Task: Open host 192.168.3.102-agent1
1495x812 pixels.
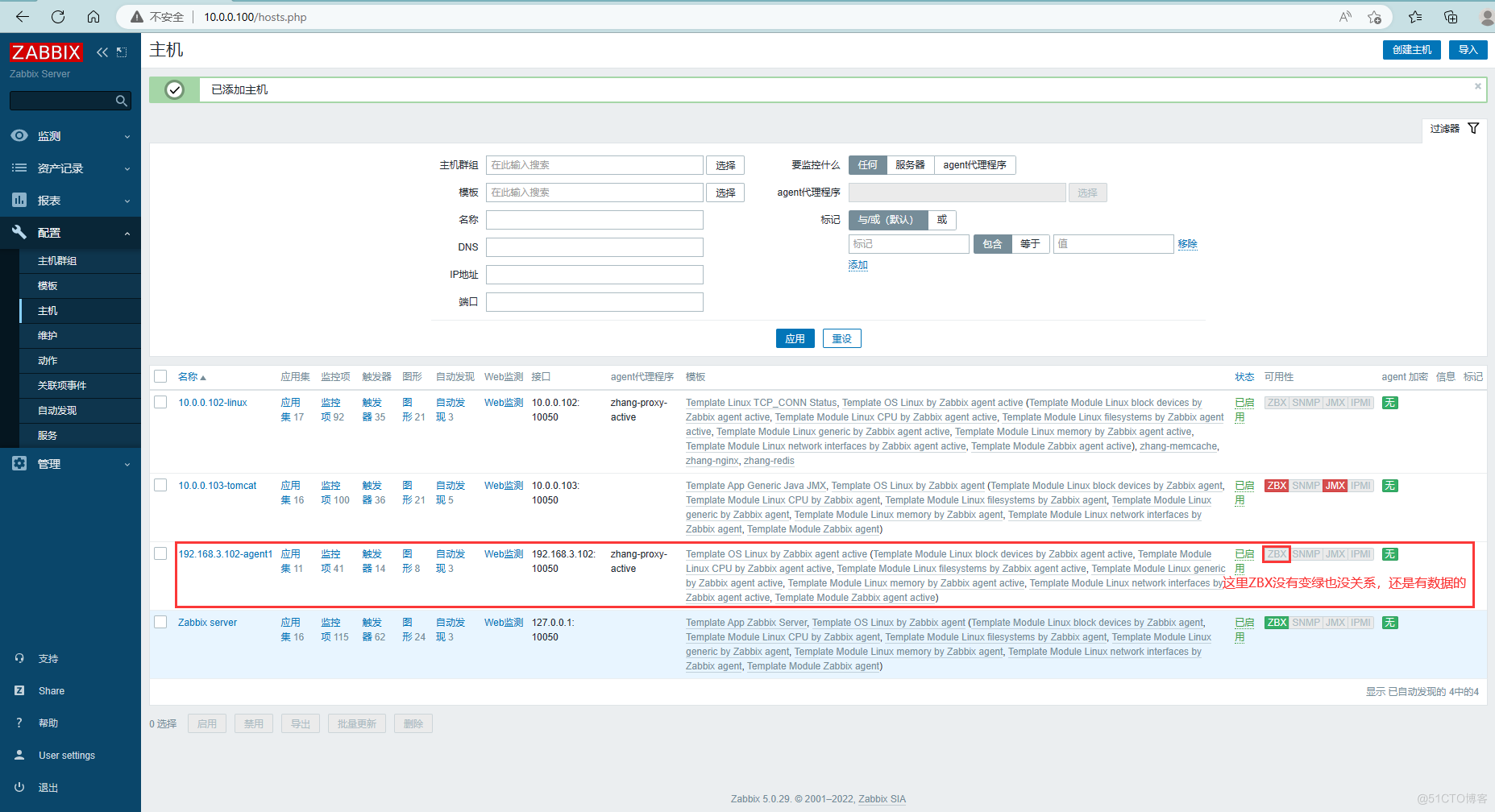Action: (x=226, y=554)
